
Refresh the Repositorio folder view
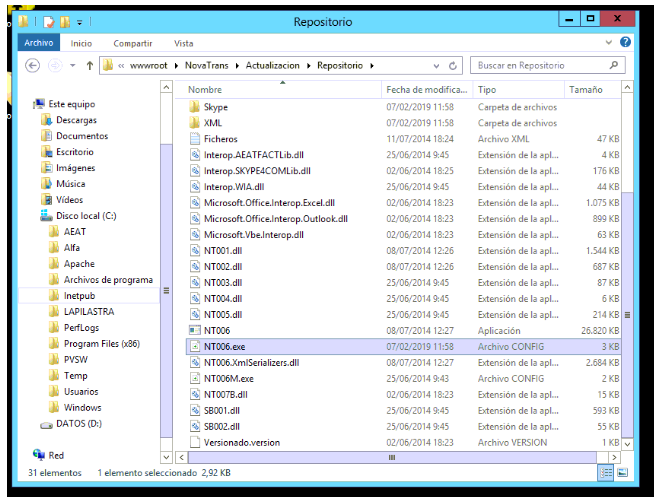[x=453, y=66]
